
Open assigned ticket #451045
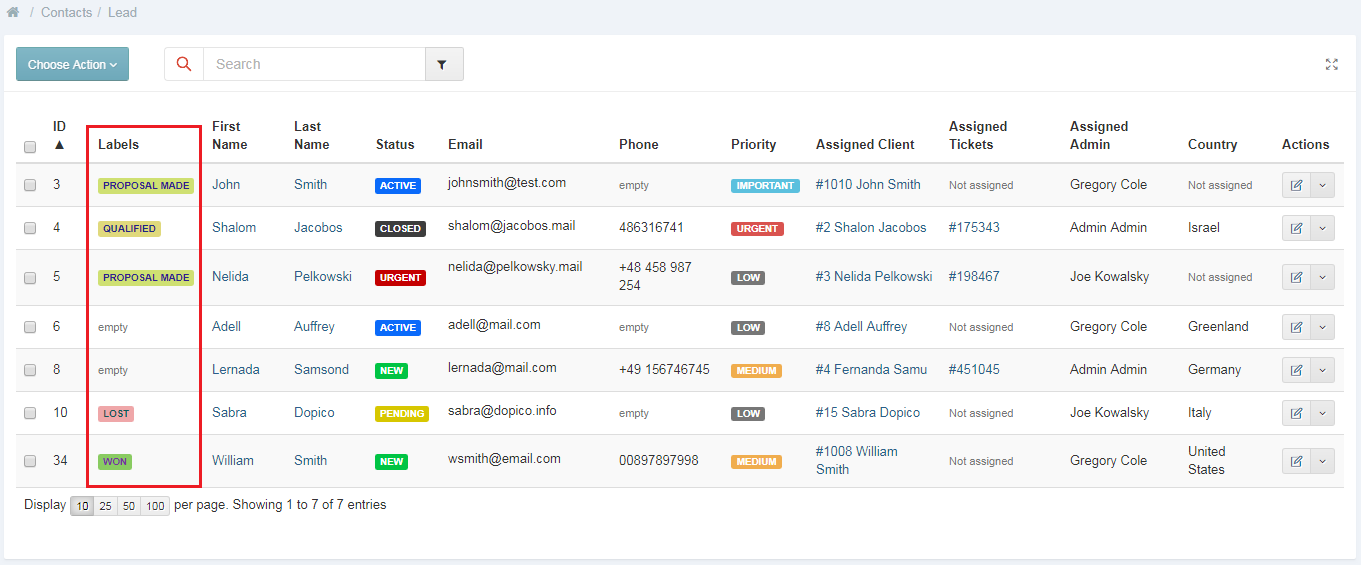[974, 370]
